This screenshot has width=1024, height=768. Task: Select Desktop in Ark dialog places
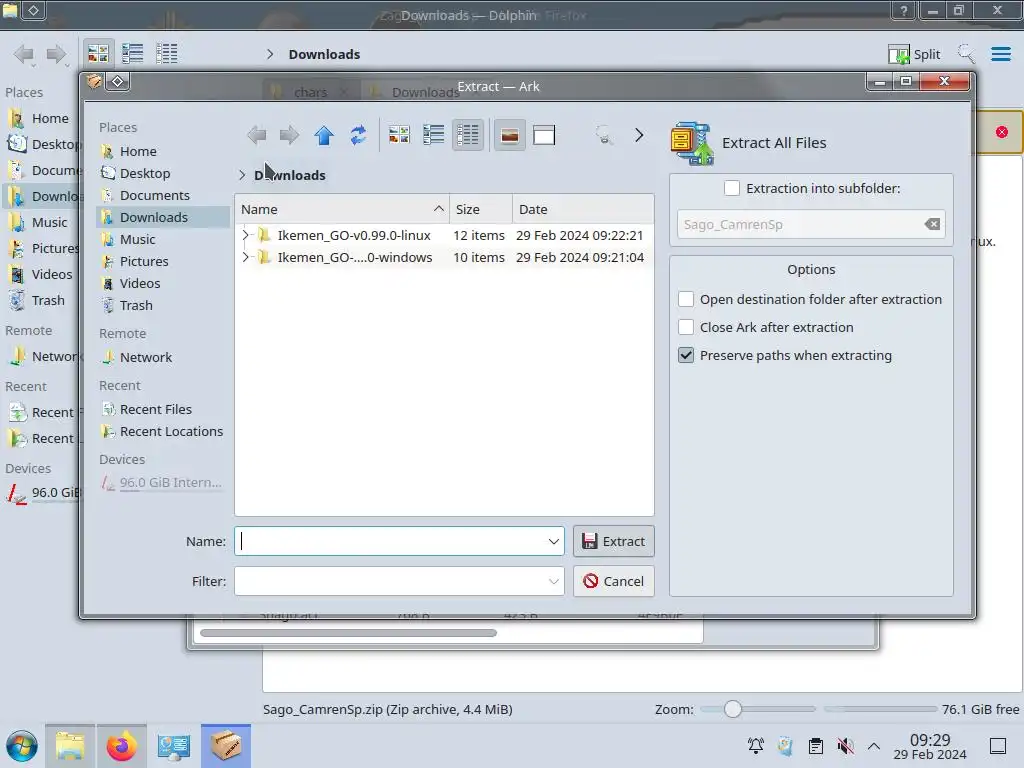[163, 173]
